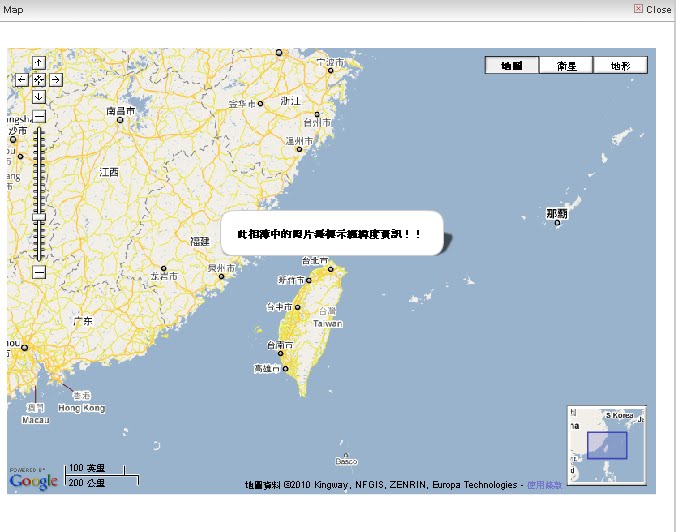676x532 pixels.
Task: Switch to 衛星 satellite view
Action: tap(566, 66)
